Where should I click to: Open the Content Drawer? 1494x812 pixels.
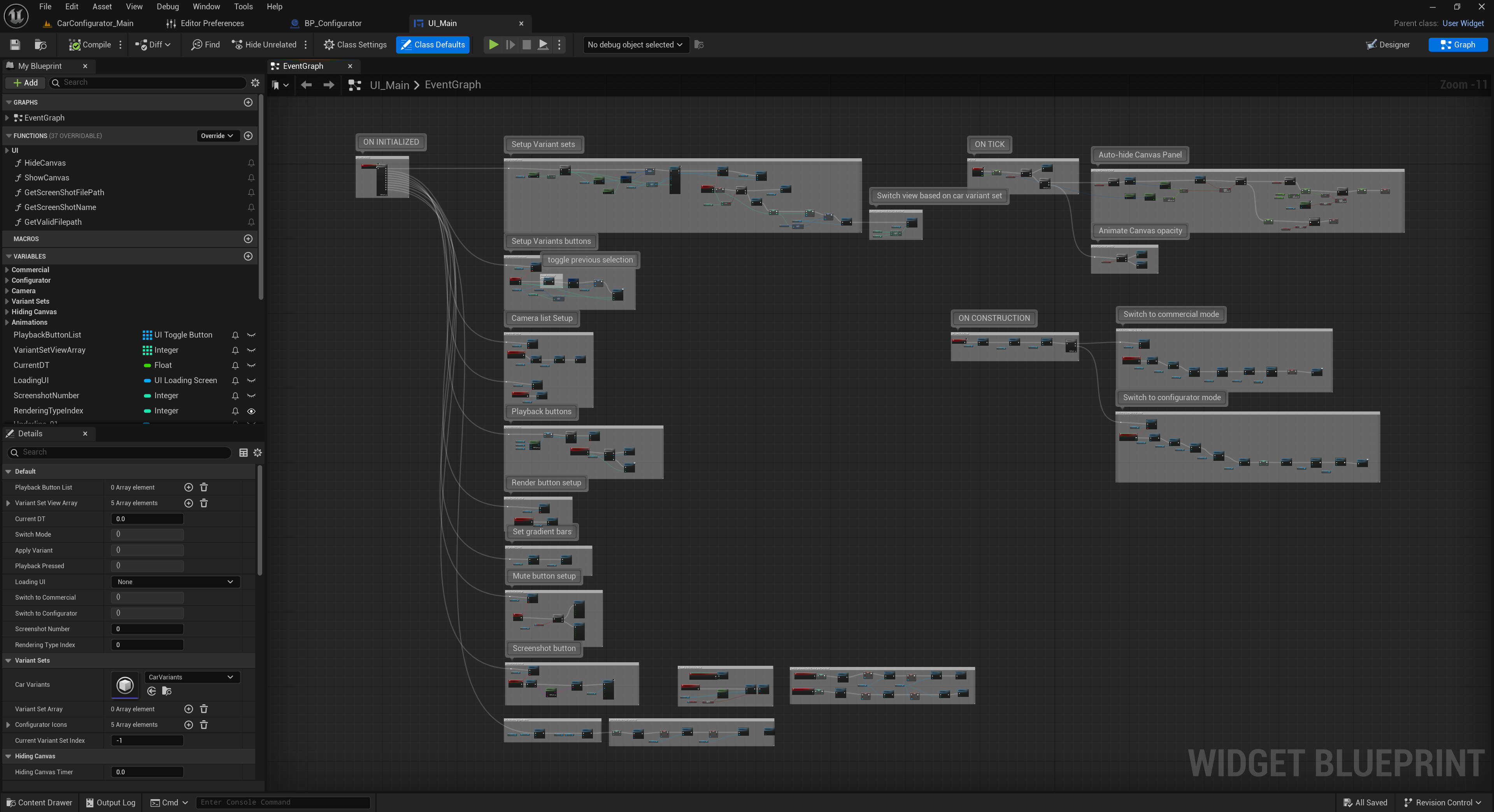(39, 803)
